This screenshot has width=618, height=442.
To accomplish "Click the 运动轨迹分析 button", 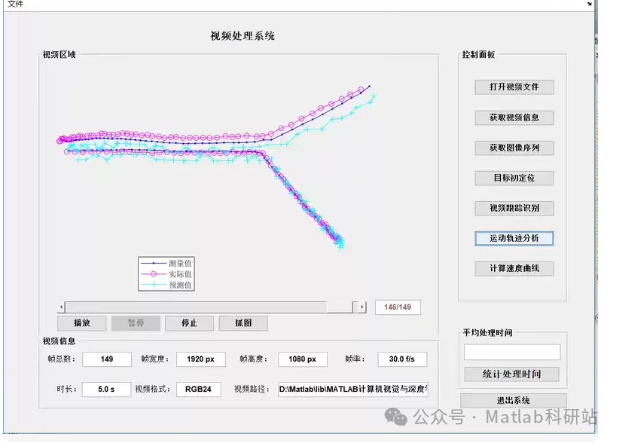I will pos(514,238).
